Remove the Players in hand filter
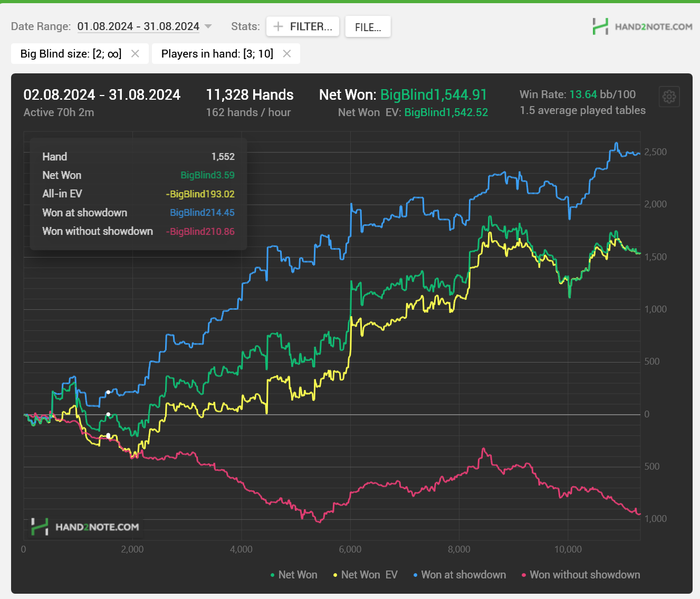The width and height of the screenshot is (700, 599). click(x=287, y=53)
